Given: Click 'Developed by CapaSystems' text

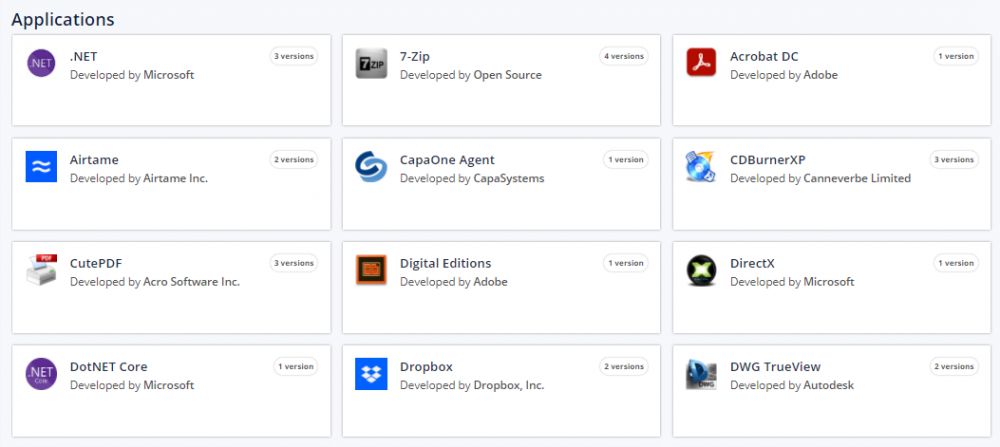Looking at the screenshot, I should click(472, 179).
